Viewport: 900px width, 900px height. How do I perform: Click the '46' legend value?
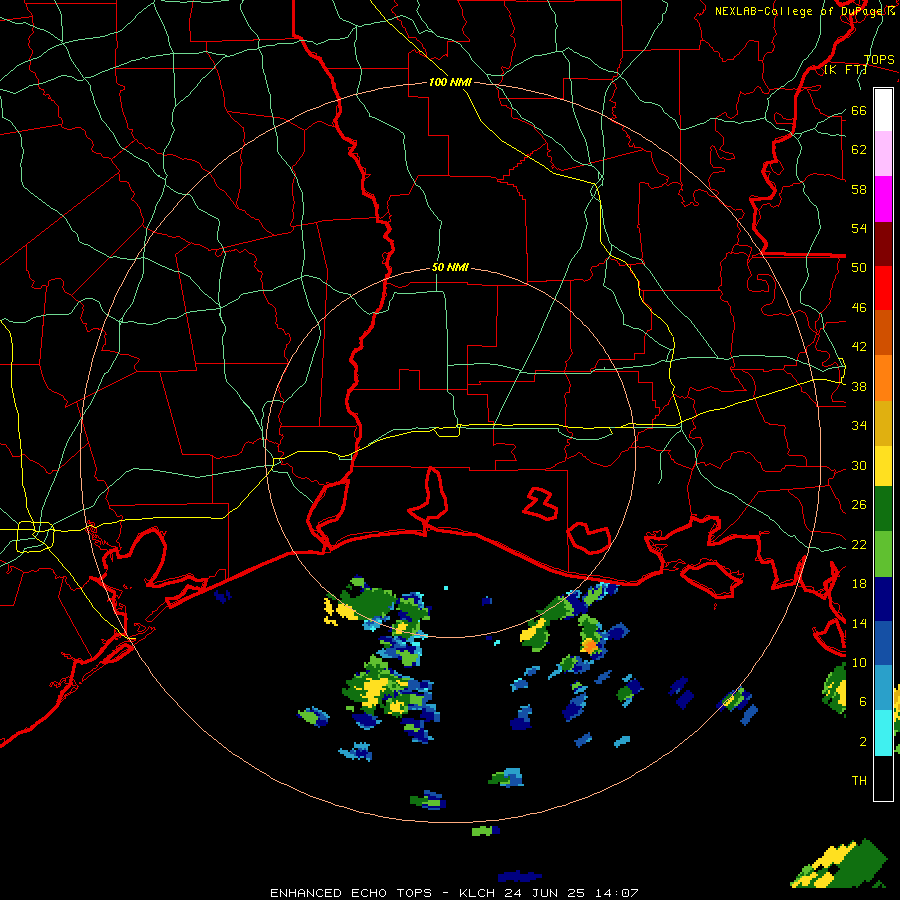coord(859,308)
